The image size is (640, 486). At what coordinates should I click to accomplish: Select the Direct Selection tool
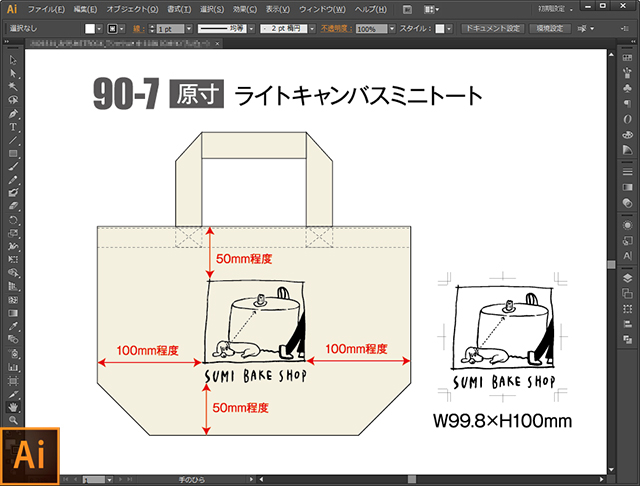coord(13,73)
